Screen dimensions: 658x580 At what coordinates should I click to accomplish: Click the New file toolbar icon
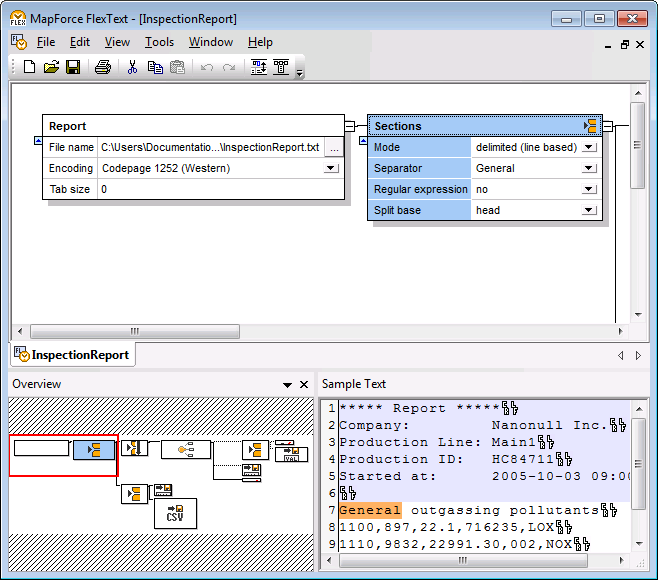[29, 67]
